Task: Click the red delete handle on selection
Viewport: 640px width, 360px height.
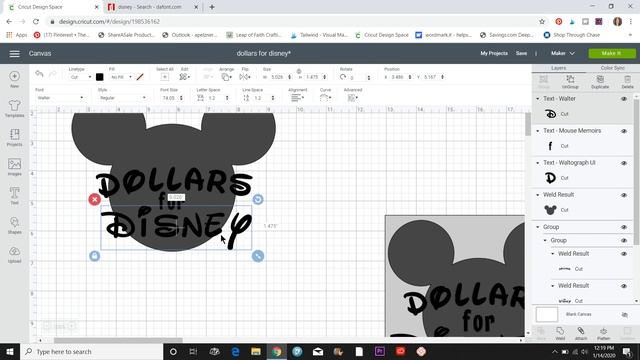Action: click(94, 199)
